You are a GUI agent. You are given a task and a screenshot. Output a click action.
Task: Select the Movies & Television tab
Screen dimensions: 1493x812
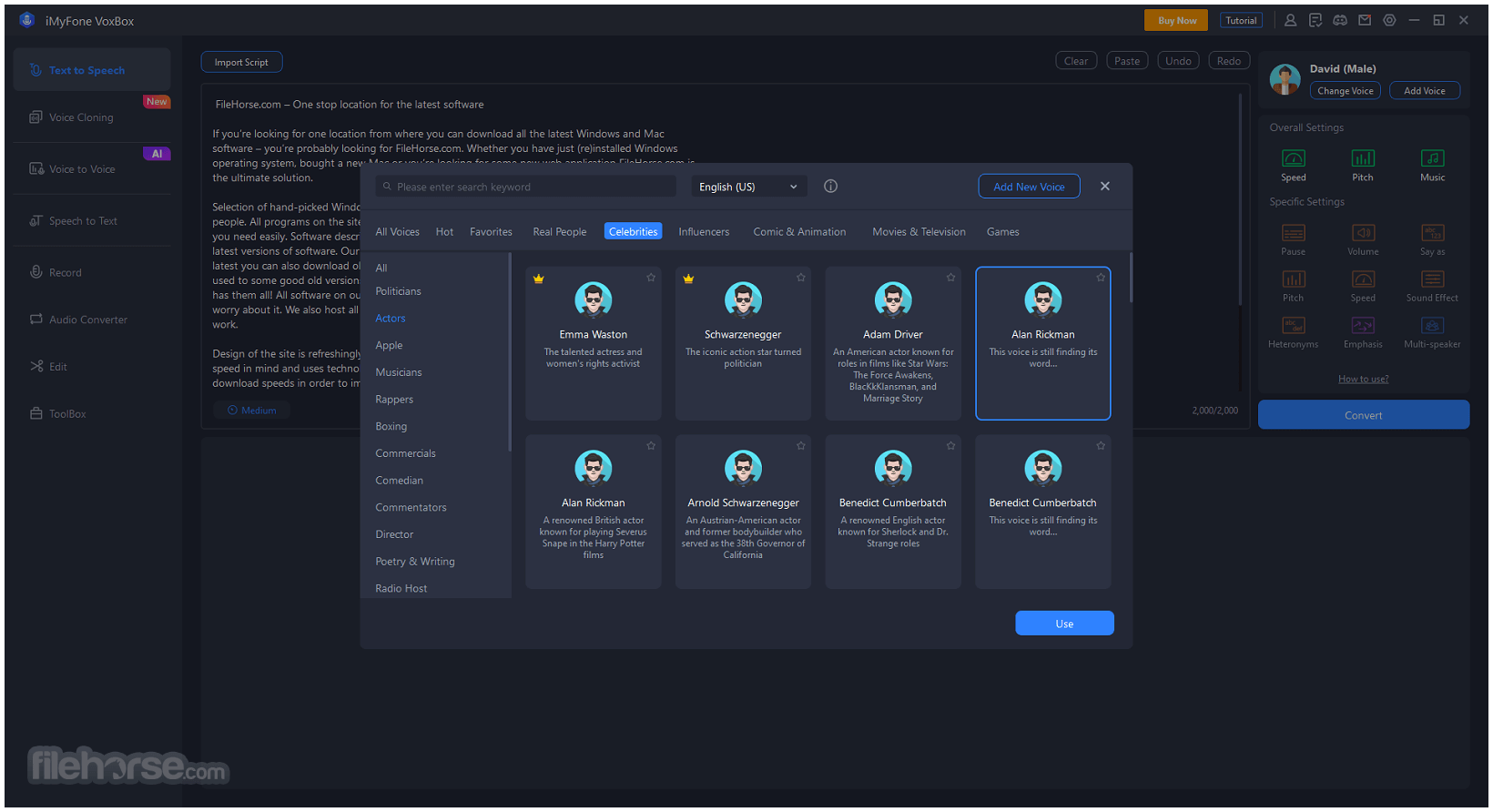click(919, 232)
